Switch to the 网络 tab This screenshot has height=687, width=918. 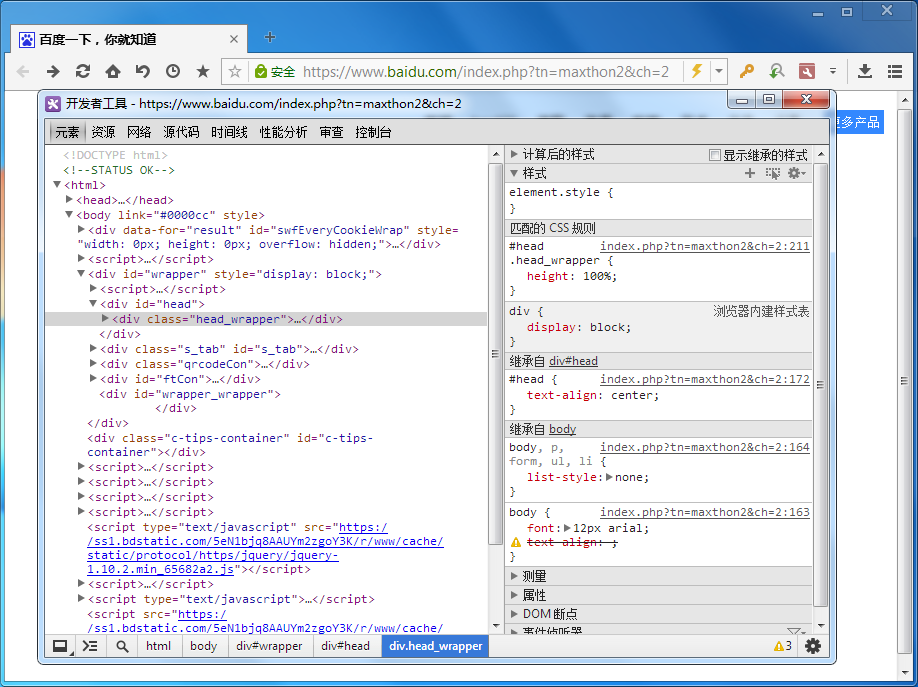point(139,132)
